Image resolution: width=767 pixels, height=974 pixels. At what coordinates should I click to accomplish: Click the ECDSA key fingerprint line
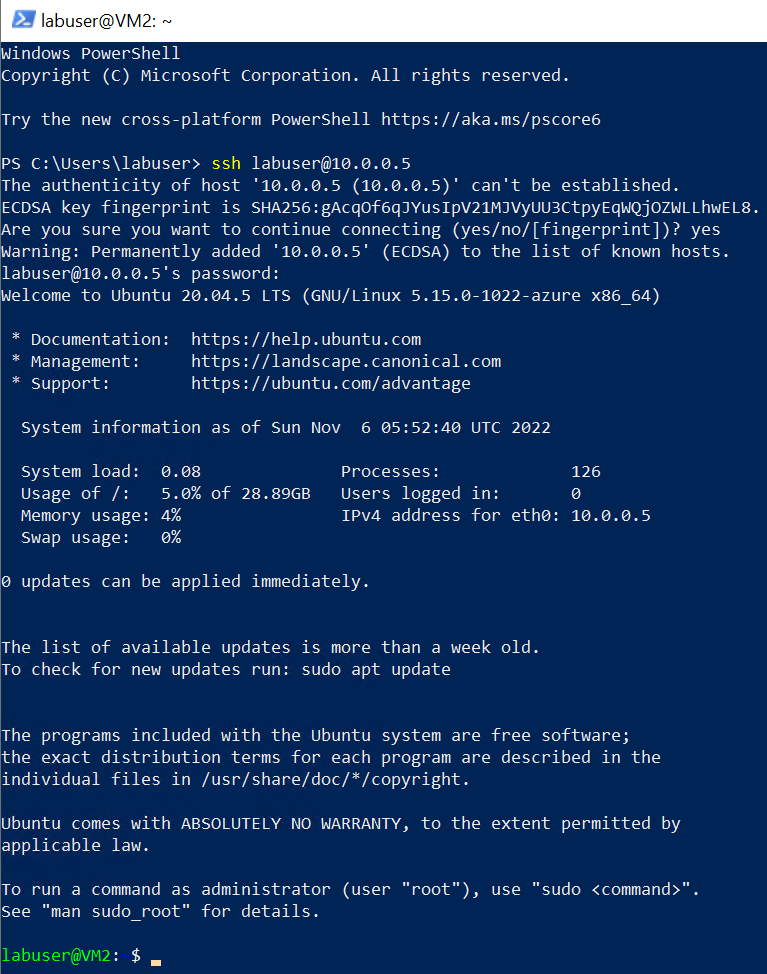pos(380,207)
